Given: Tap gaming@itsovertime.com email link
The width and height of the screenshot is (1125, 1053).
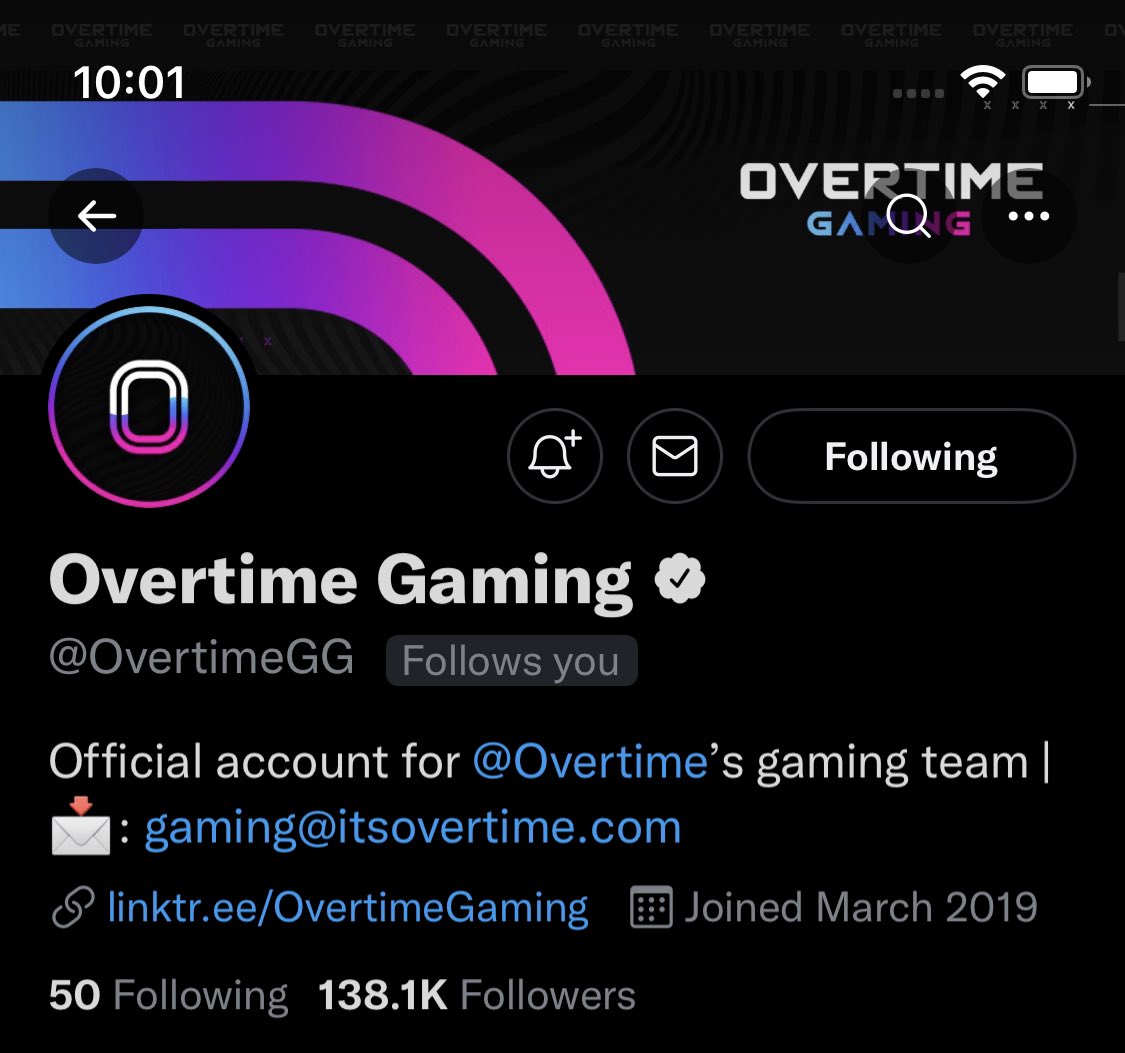Looking at the screenshot, I should 413,828.
